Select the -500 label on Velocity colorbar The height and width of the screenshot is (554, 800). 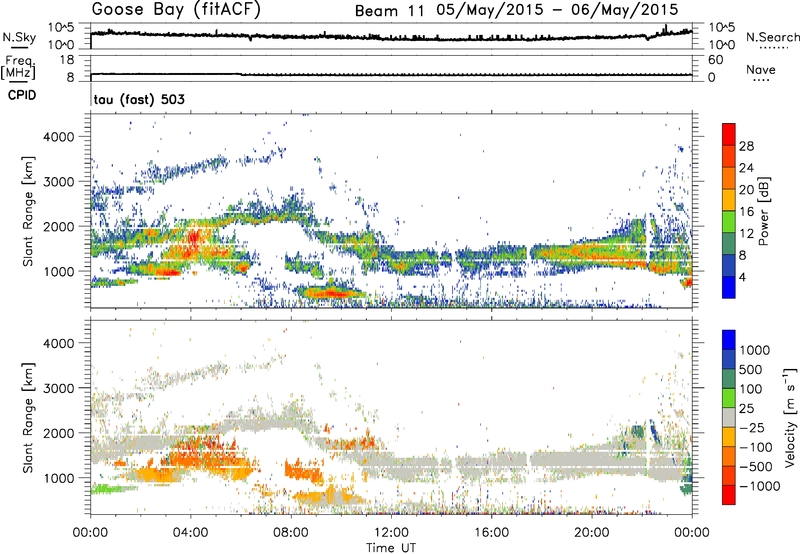pos(758,466)
